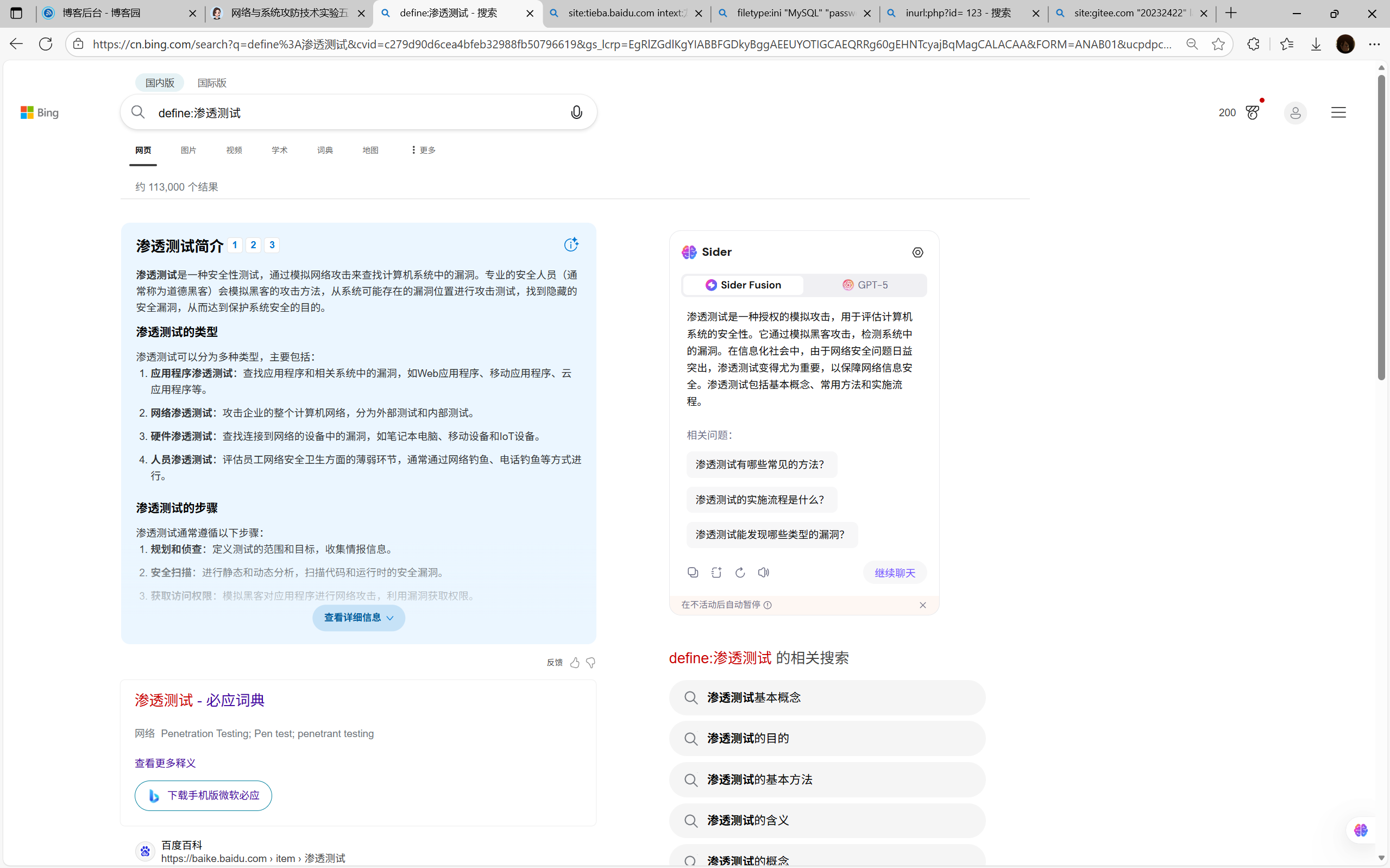Open the Sider settings gear icon

(x=917, y=253)
